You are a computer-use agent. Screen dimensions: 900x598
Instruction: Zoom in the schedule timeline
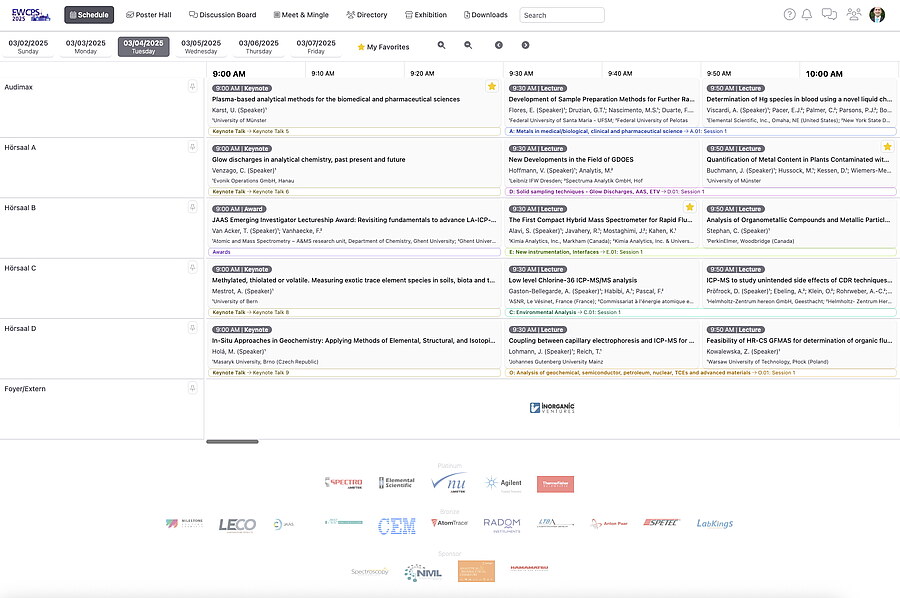pyautogui.click(x=441, y=45)
